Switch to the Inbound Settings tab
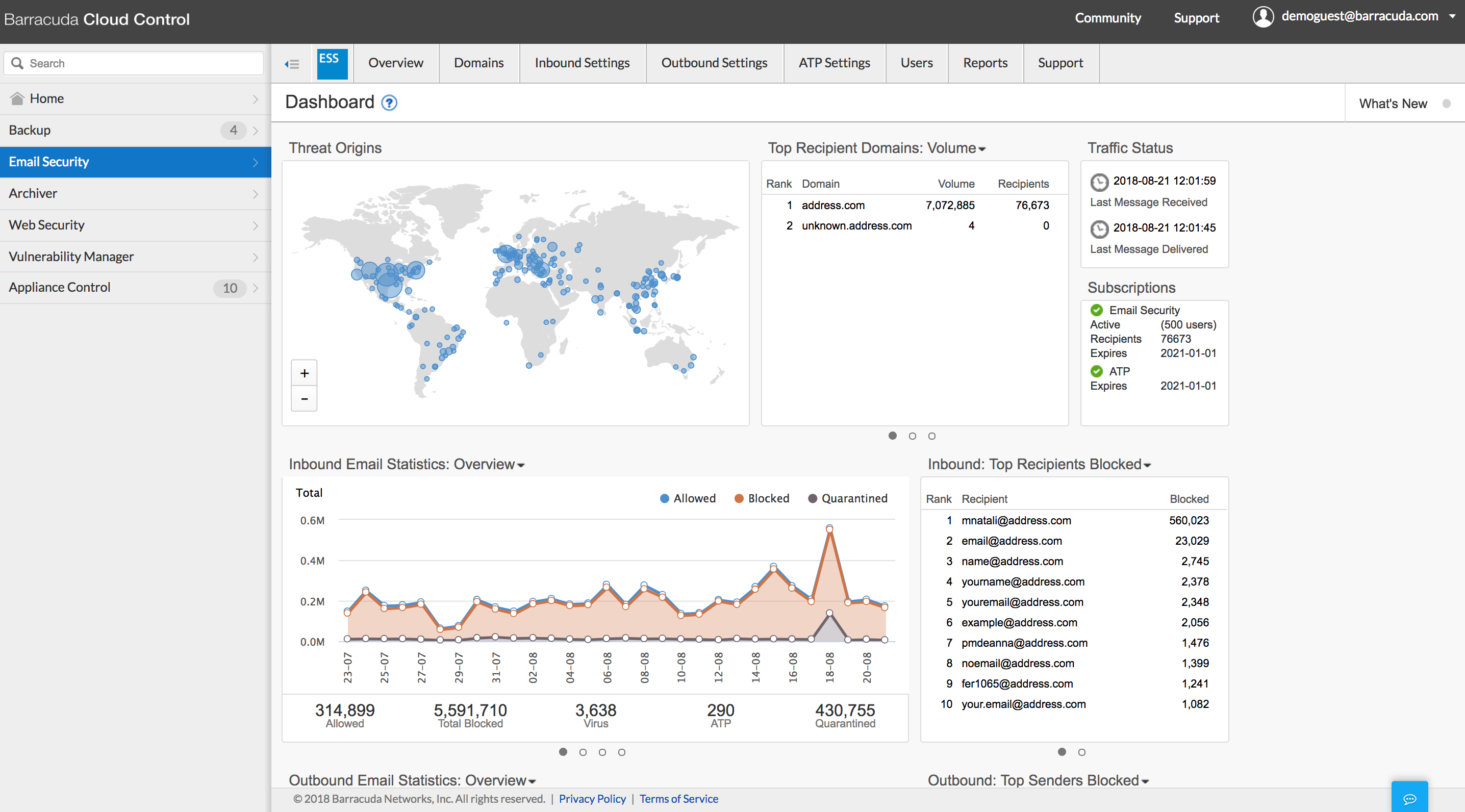 (582, 63)
